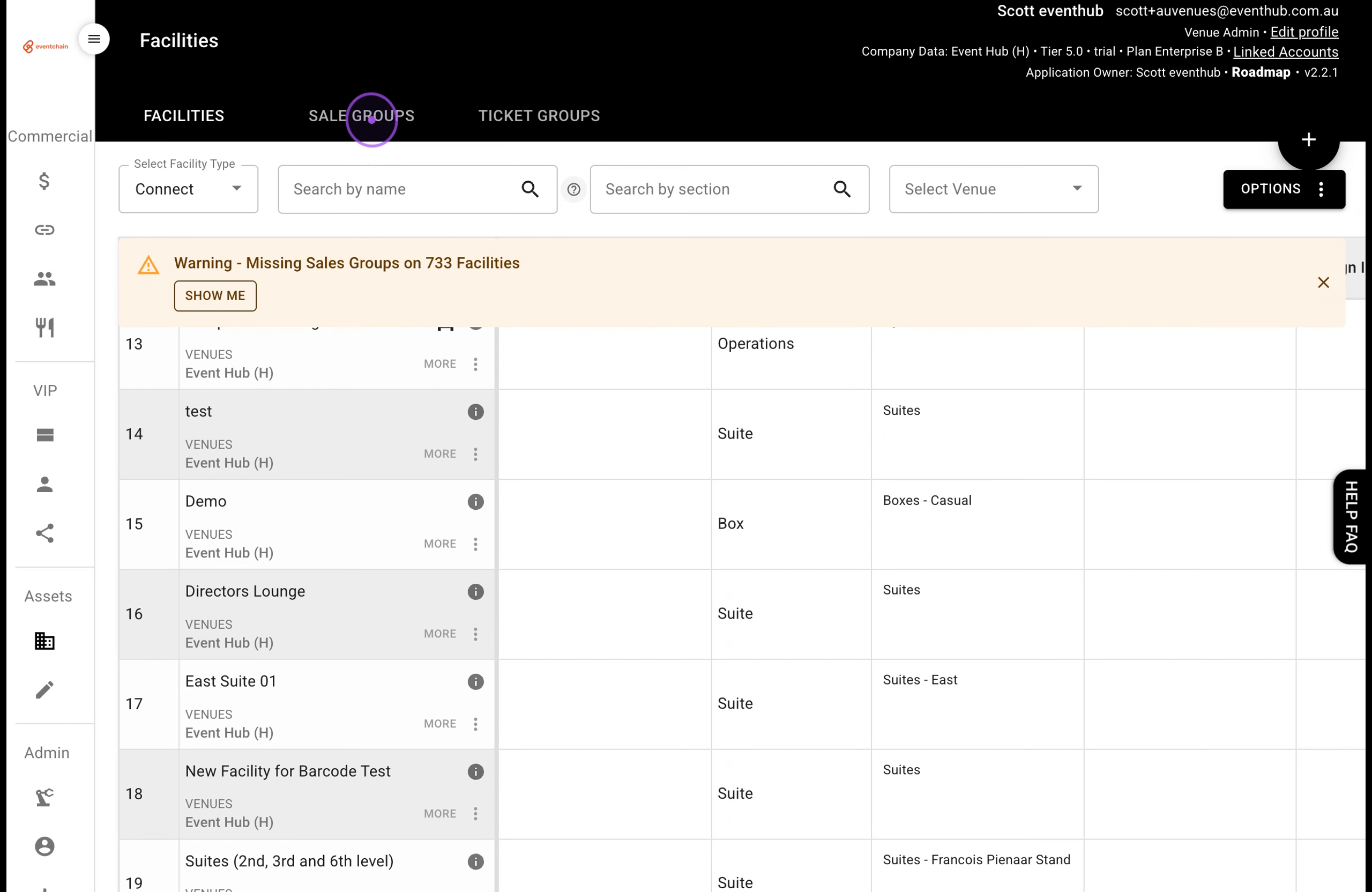Open the fork and knife catering icon
1372x892 pixels.
click(44, 328)
